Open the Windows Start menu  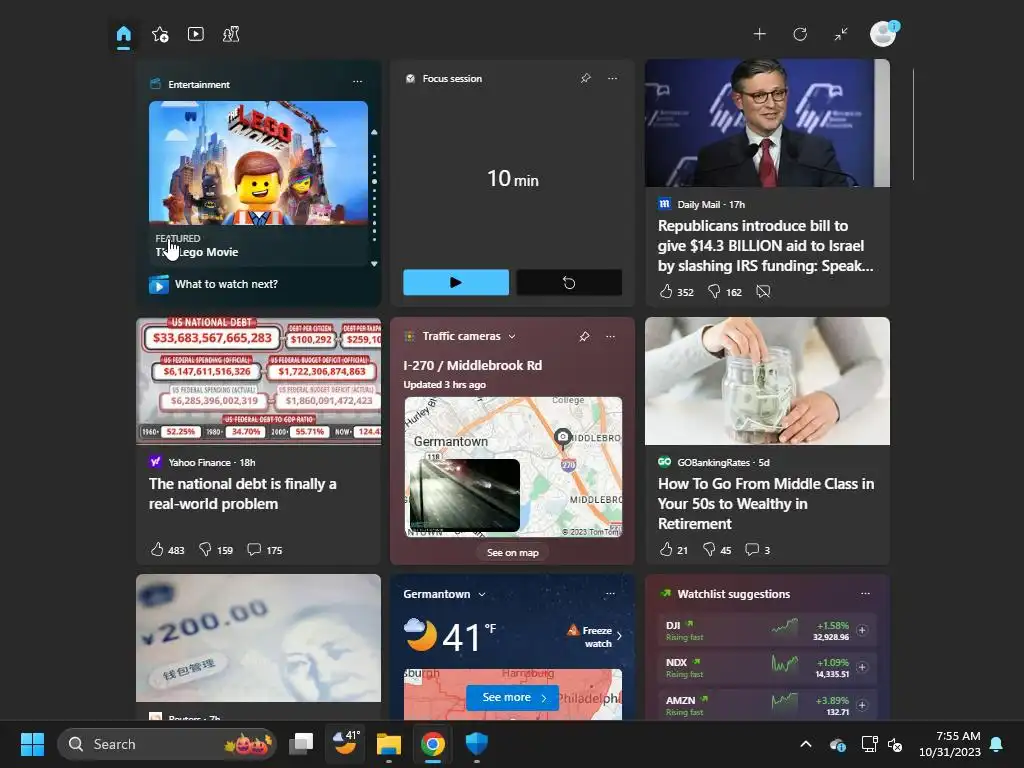[32, 744]
